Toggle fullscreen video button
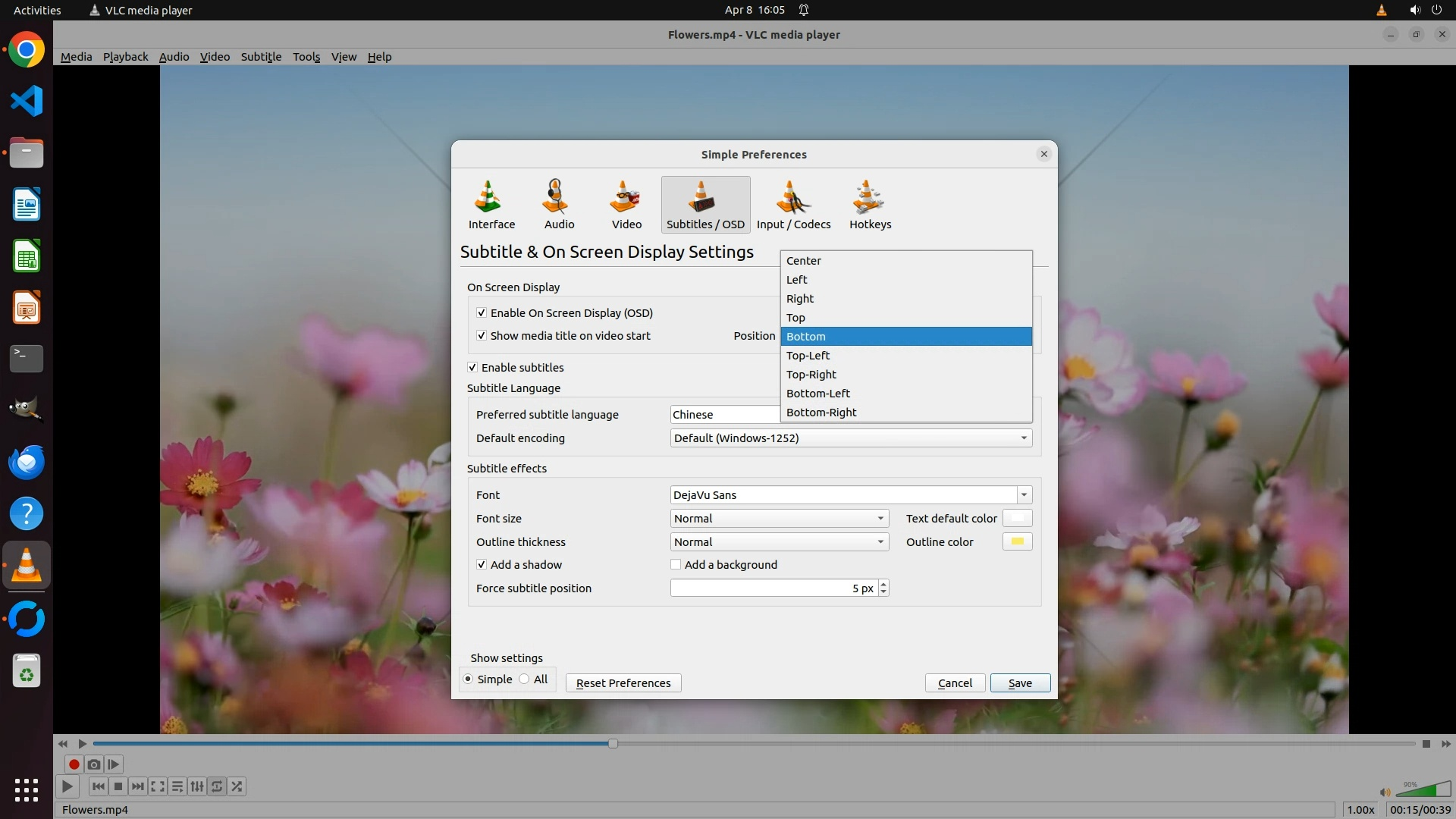This screenshot has width=1456, height=819. [158, 786]
